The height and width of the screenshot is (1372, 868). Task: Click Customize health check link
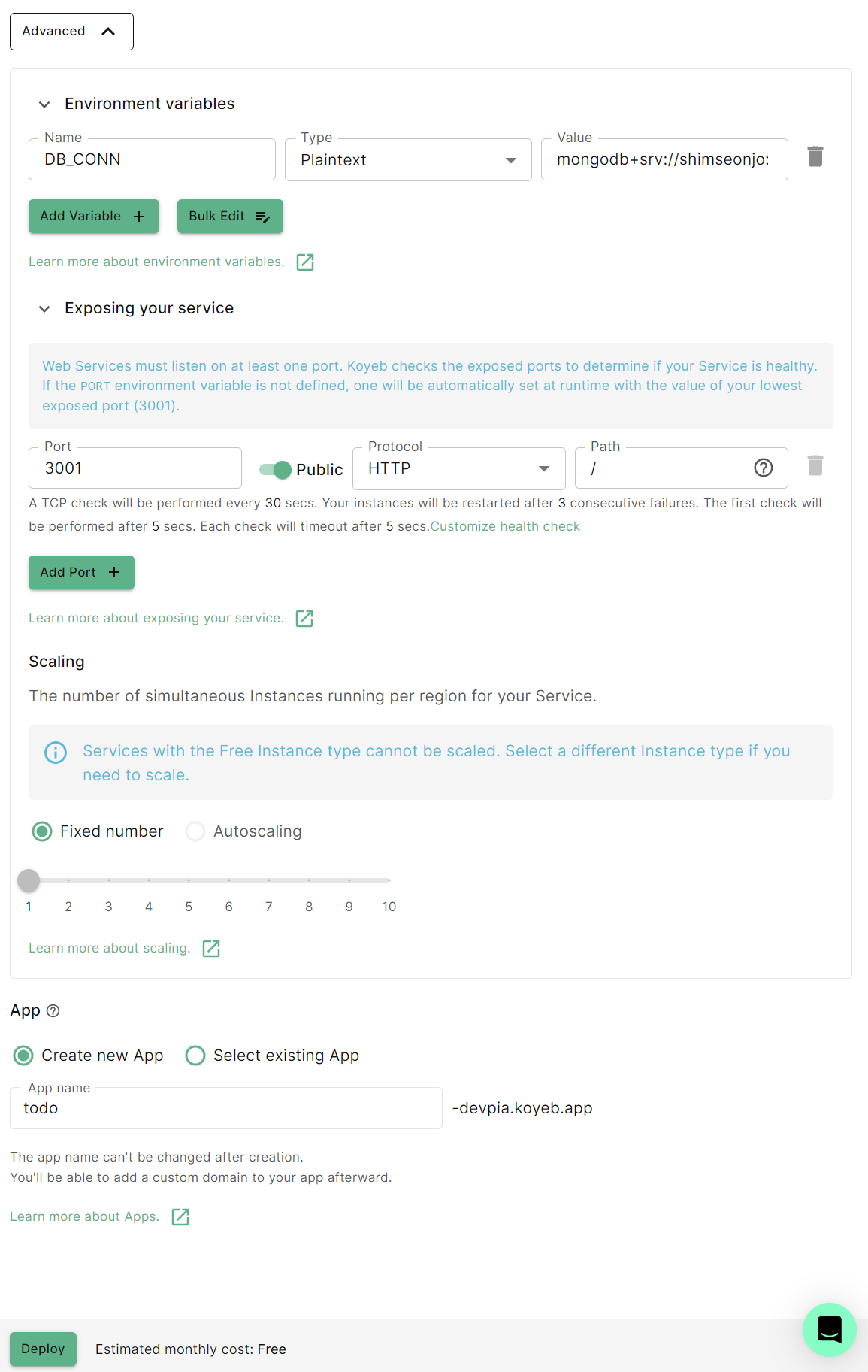tap(505, 527)
